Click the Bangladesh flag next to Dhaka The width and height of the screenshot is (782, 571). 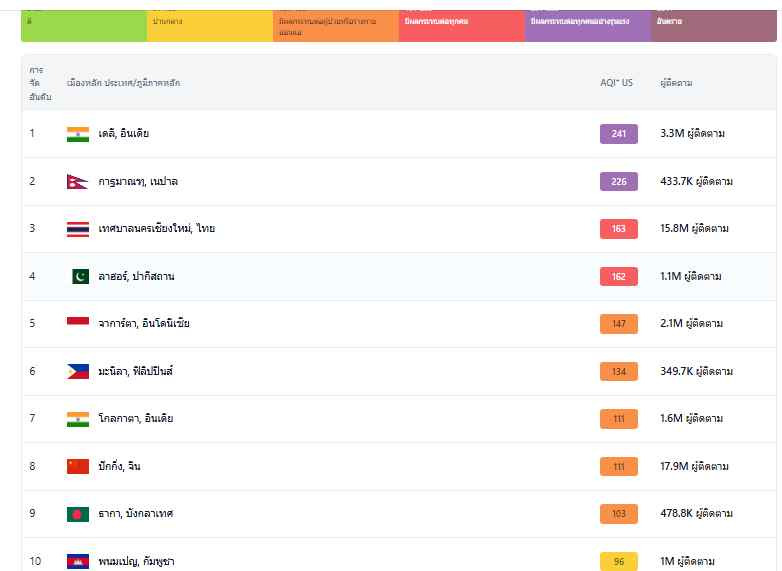coord(78,513)
